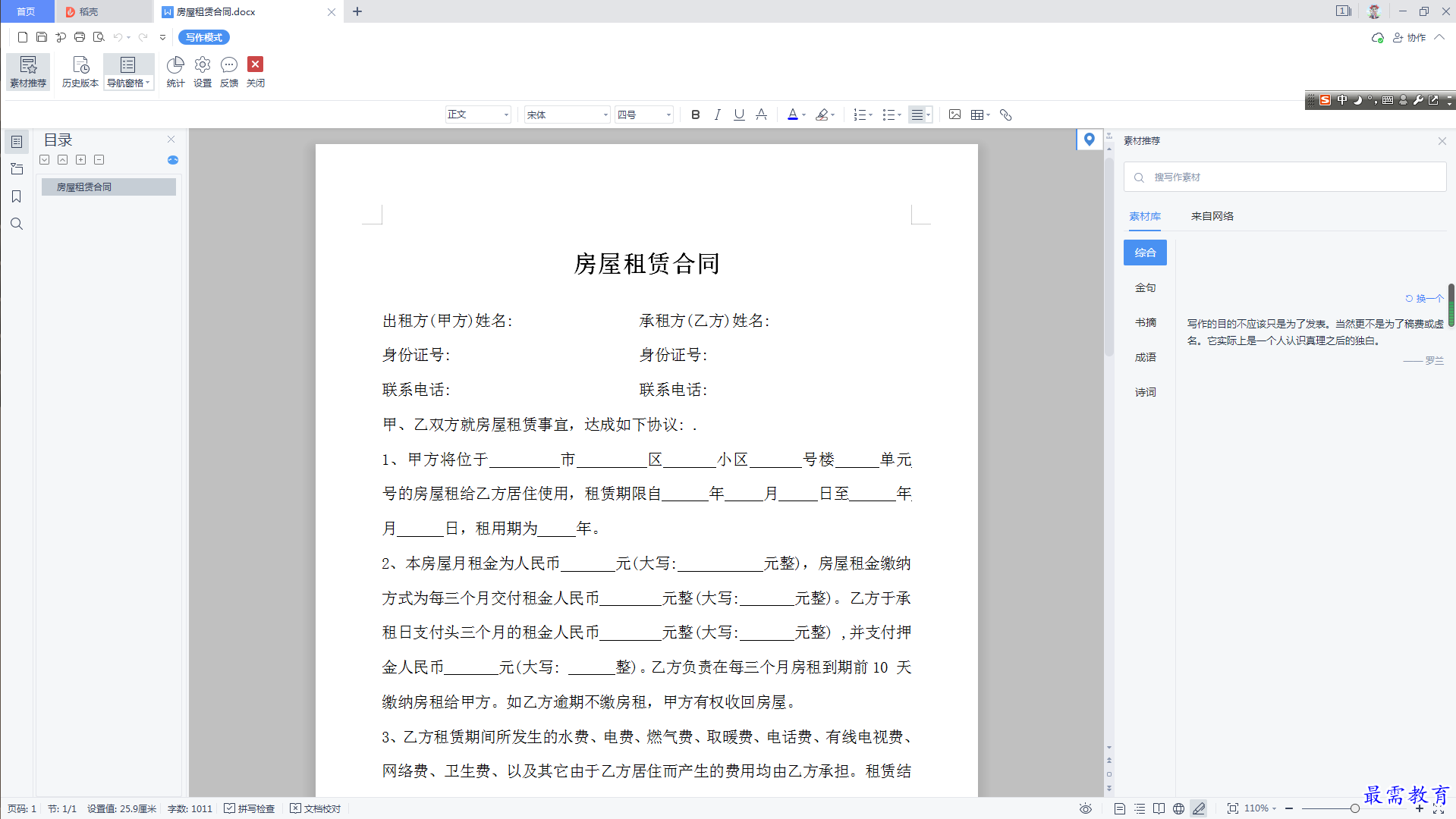Redo the last undone action
The height and width of the screenshot is (819, 1456).
click(143, 37)
